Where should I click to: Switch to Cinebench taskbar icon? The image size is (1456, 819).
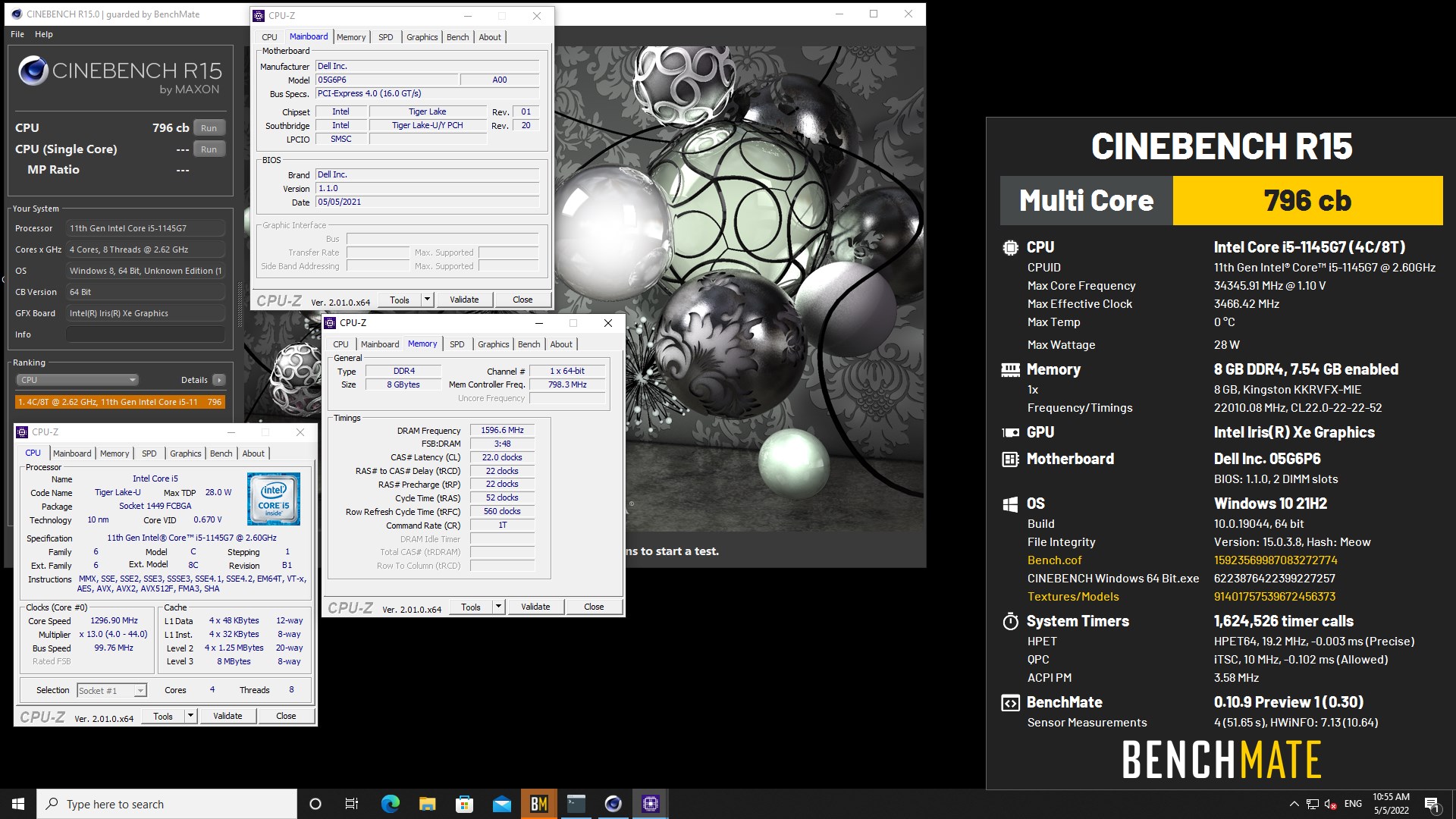pos(613,804)
